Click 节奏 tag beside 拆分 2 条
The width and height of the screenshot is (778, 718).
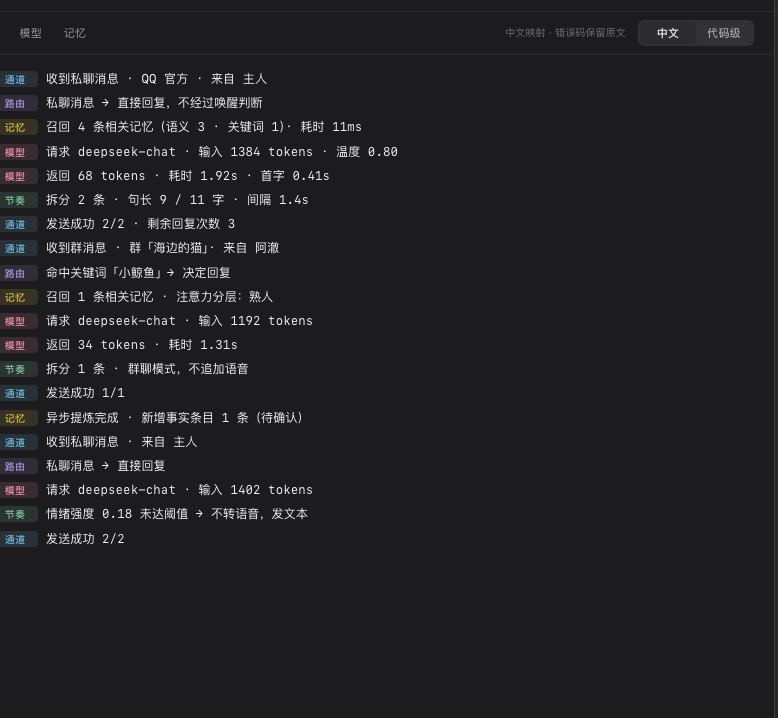[x=18, y=200]
